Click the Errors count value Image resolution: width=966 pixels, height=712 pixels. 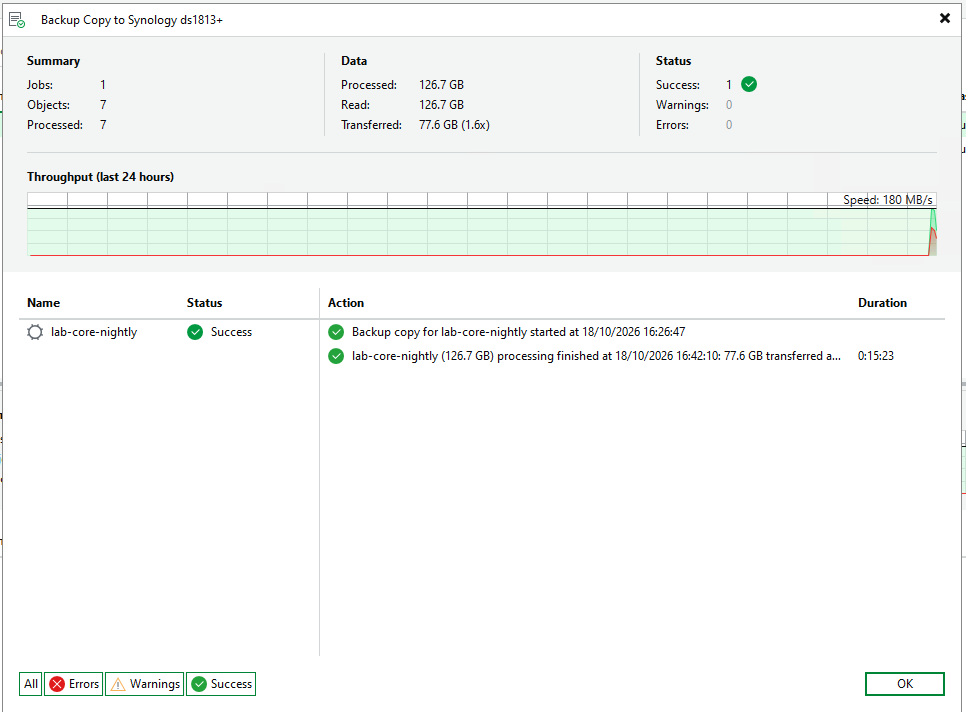(x=729, y=125)
